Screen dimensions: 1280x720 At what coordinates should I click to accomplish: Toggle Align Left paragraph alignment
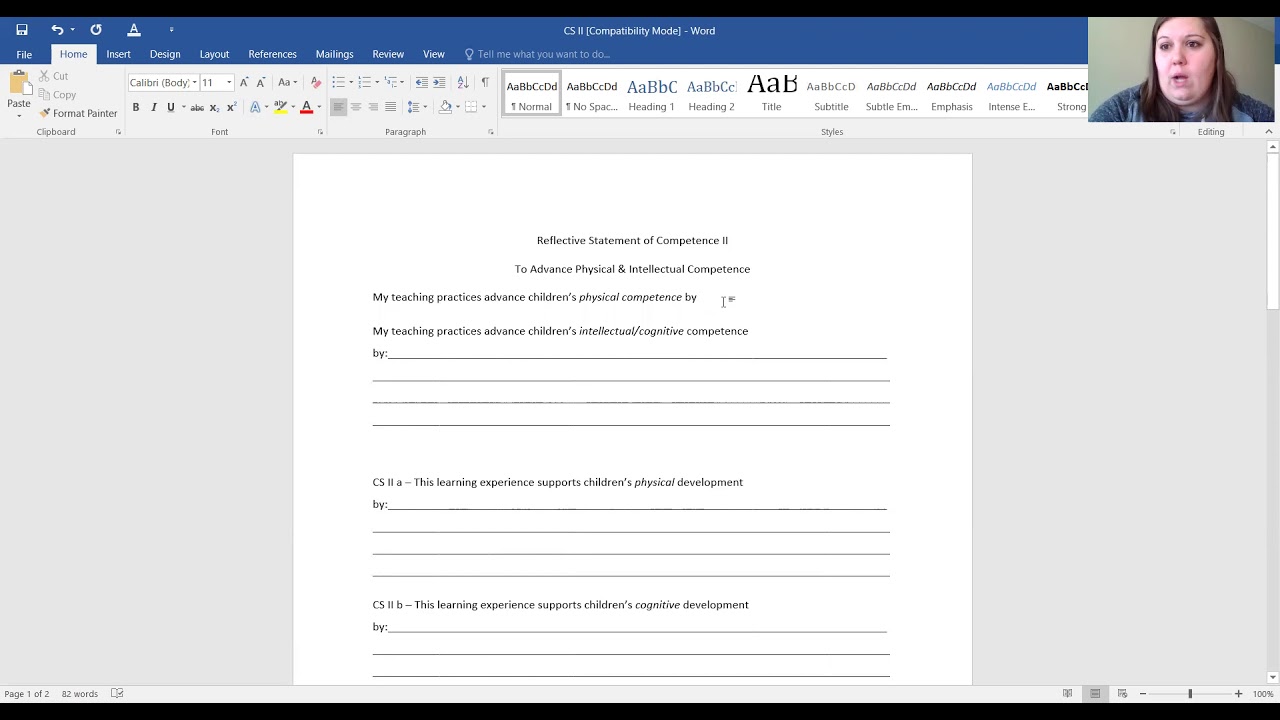338,107
